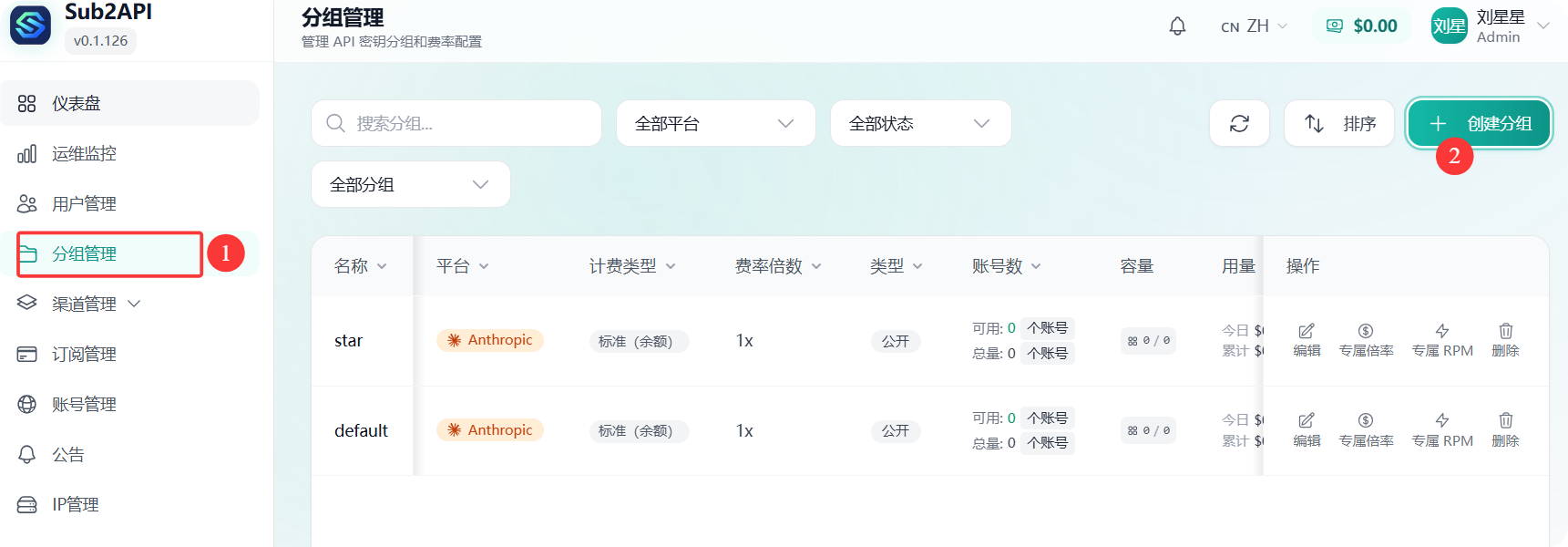
Task: Expand the user account menu arrow
Action: pos(1543,26)
